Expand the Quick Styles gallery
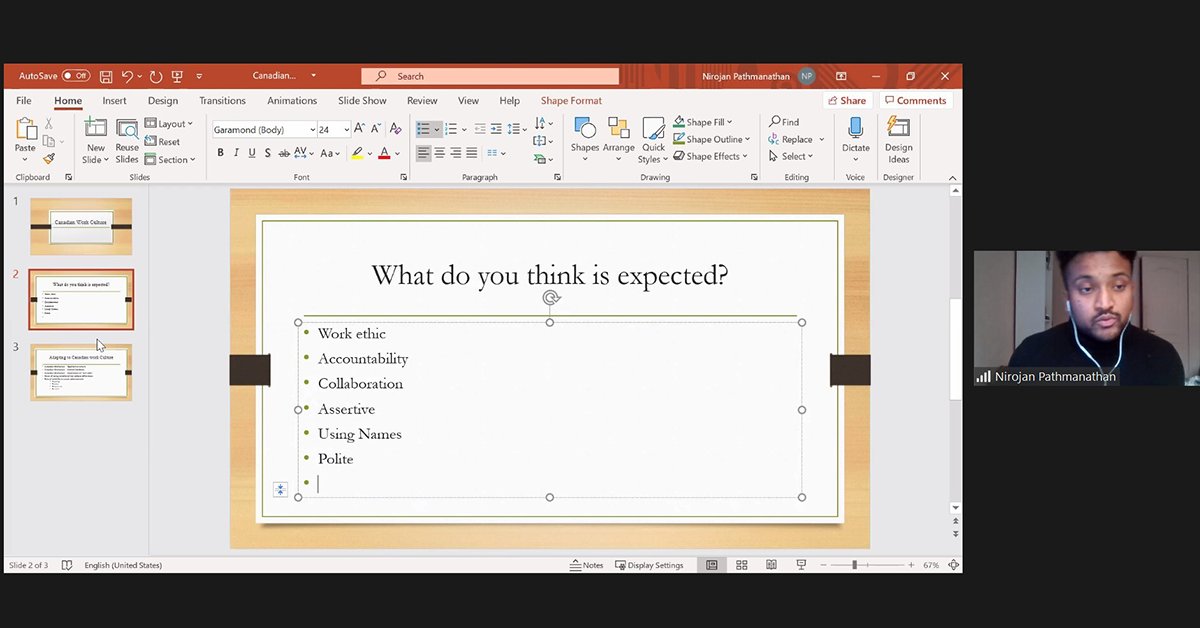Image resolution: width=1200 pixels, height=628 pixels. tap(653, 140)
